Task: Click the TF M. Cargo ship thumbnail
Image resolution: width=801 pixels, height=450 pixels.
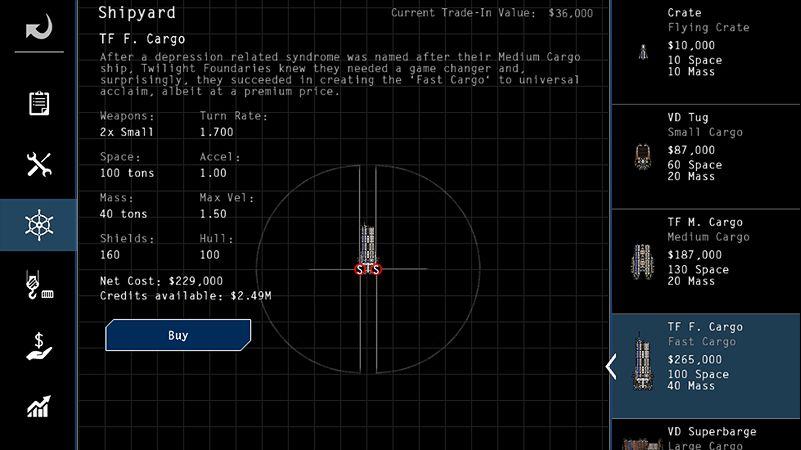Action: tap(642, 262)
